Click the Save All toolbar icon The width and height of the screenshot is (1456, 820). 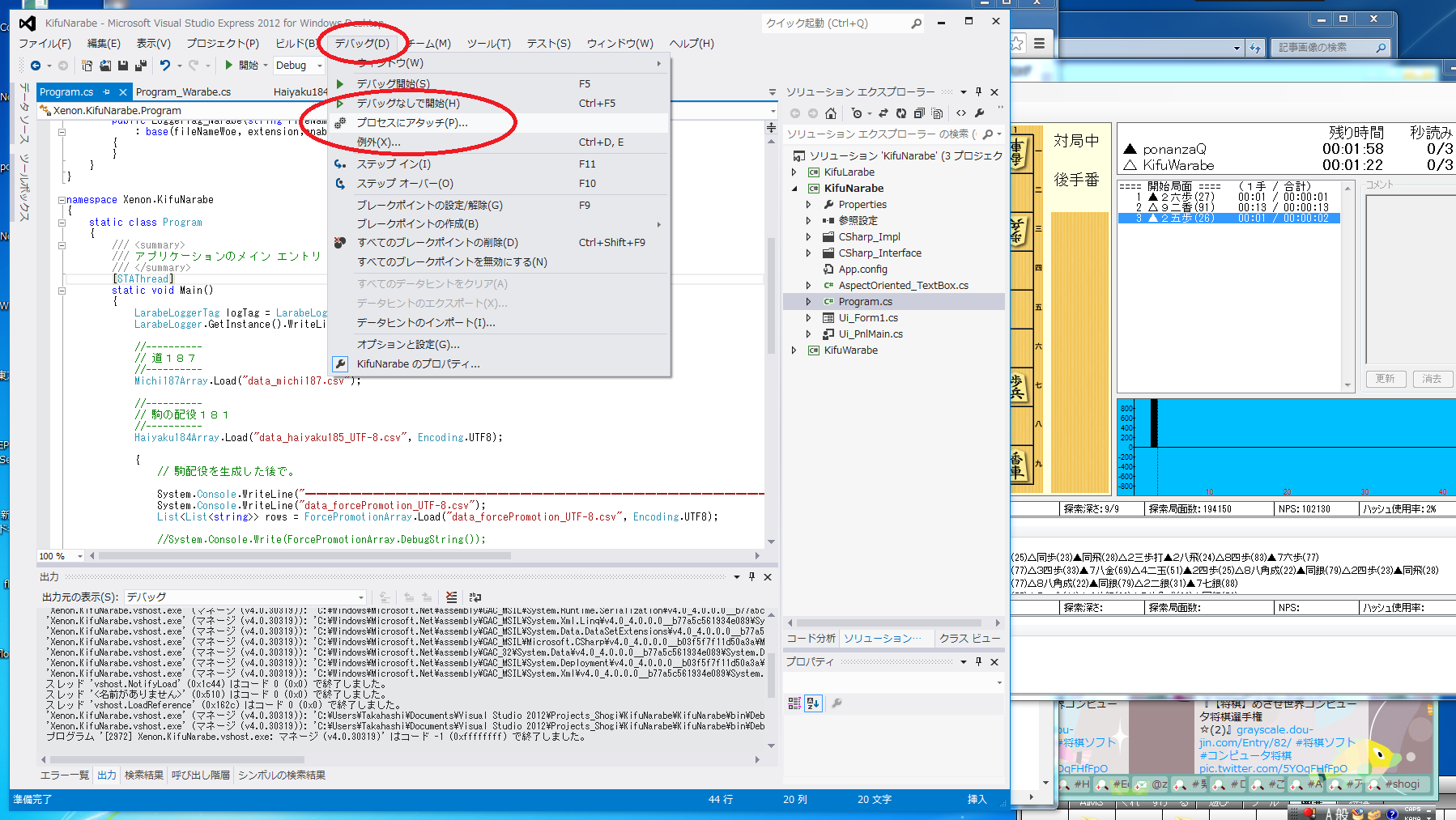[141, 66]
